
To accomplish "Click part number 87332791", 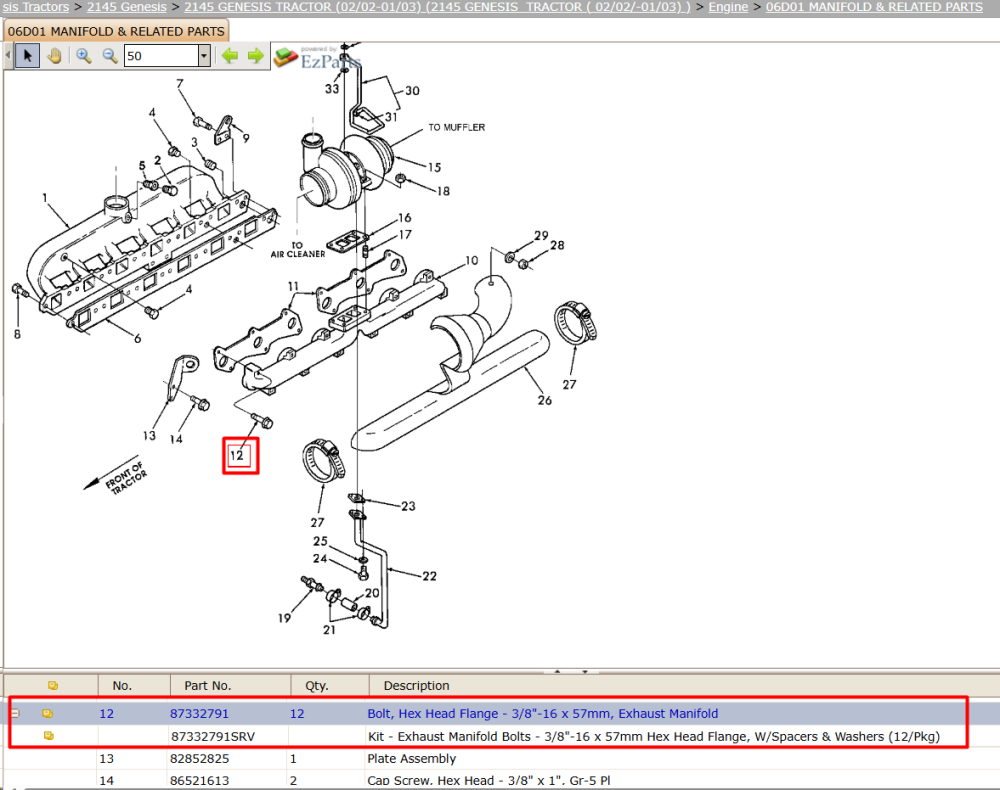I will [199, 713].
